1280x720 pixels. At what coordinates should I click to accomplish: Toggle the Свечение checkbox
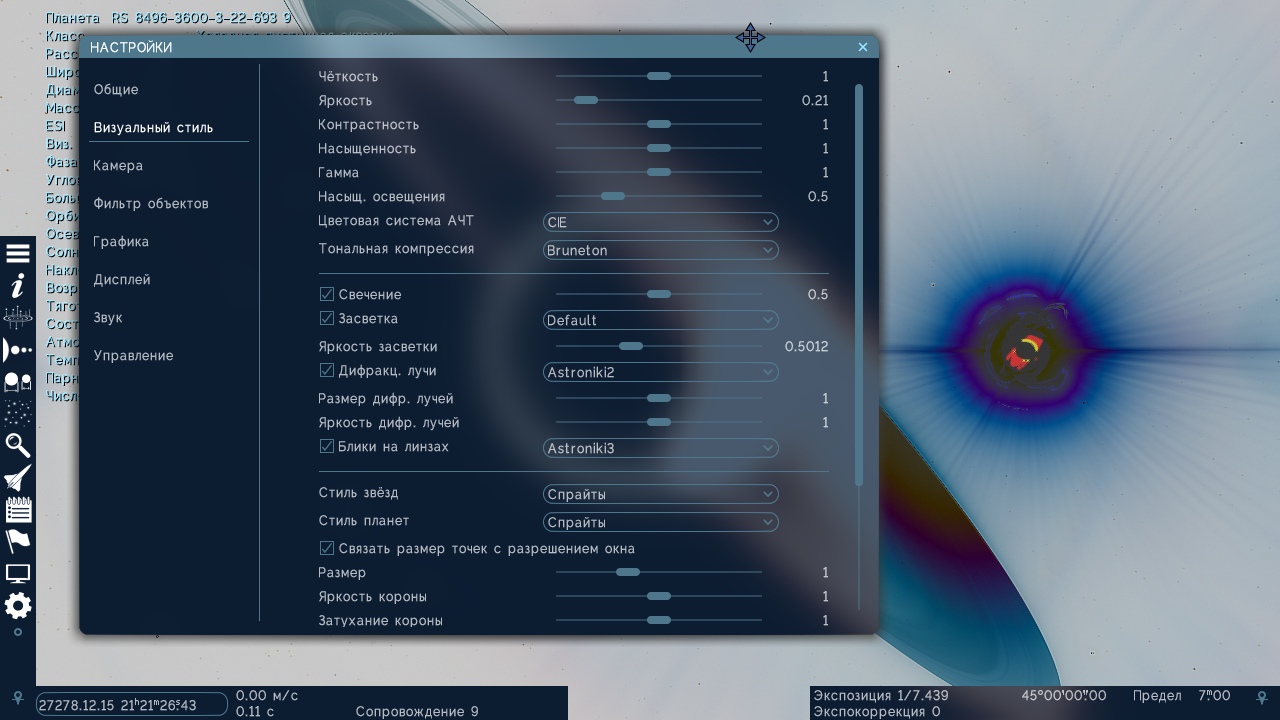[x=327, y=295]
